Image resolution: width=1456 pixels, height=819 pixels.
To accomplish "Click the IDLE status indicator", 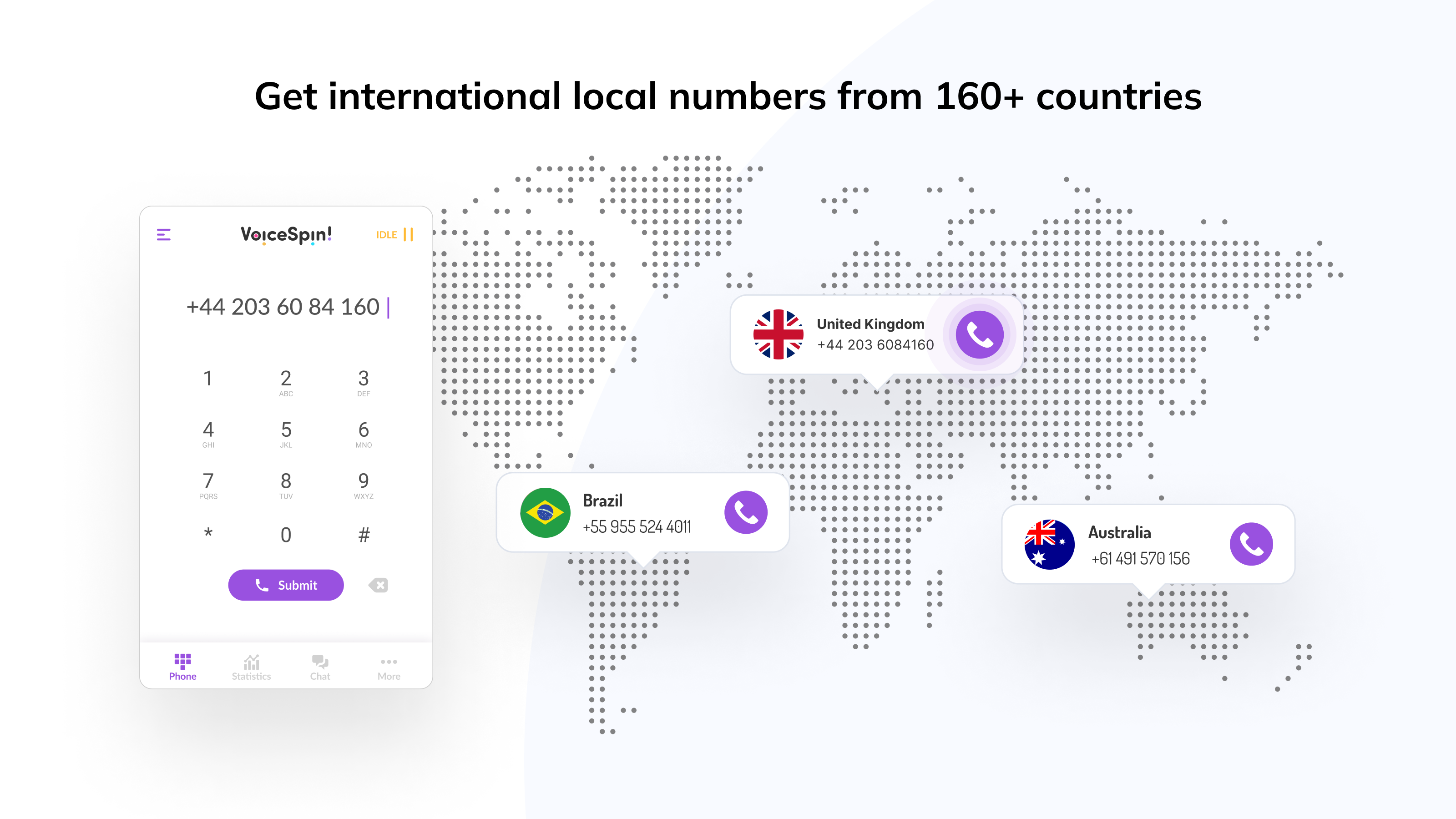I will click(387, 234).
